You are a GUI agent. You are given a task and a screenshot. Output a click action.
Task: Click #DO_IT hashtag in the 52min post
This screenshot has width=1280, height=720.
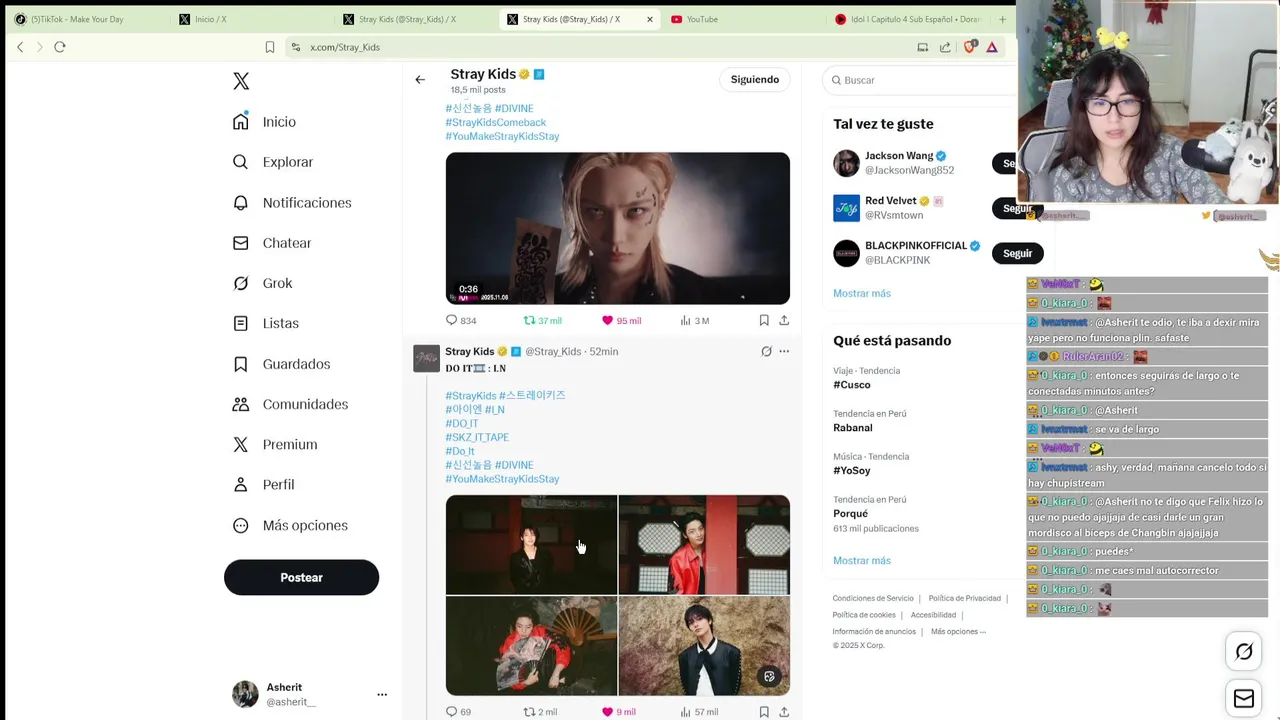462,423
